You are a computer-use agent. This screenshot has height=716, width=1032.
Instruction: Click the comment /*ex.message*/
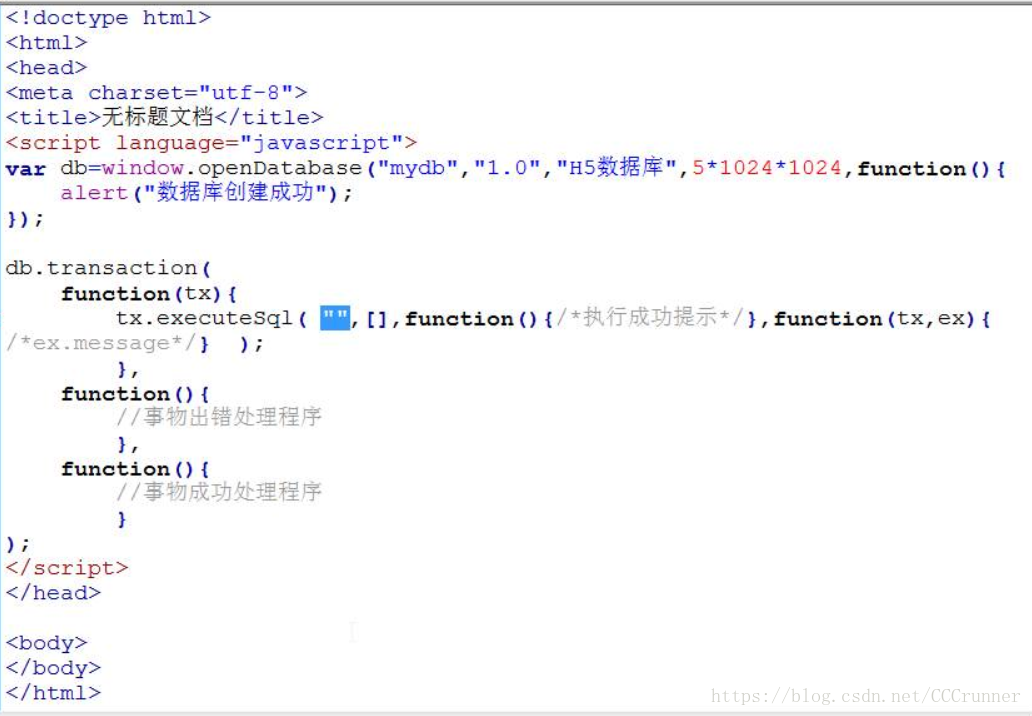101,344
